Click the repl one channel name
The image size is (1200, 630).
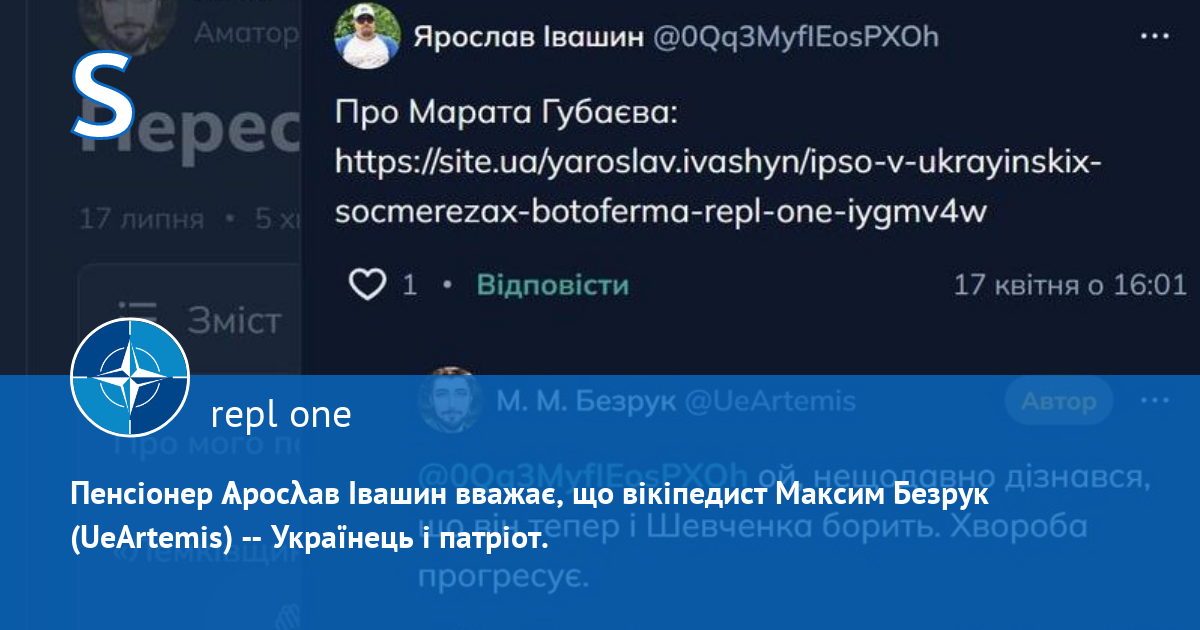pyautogui.click(x=282, y=414)
